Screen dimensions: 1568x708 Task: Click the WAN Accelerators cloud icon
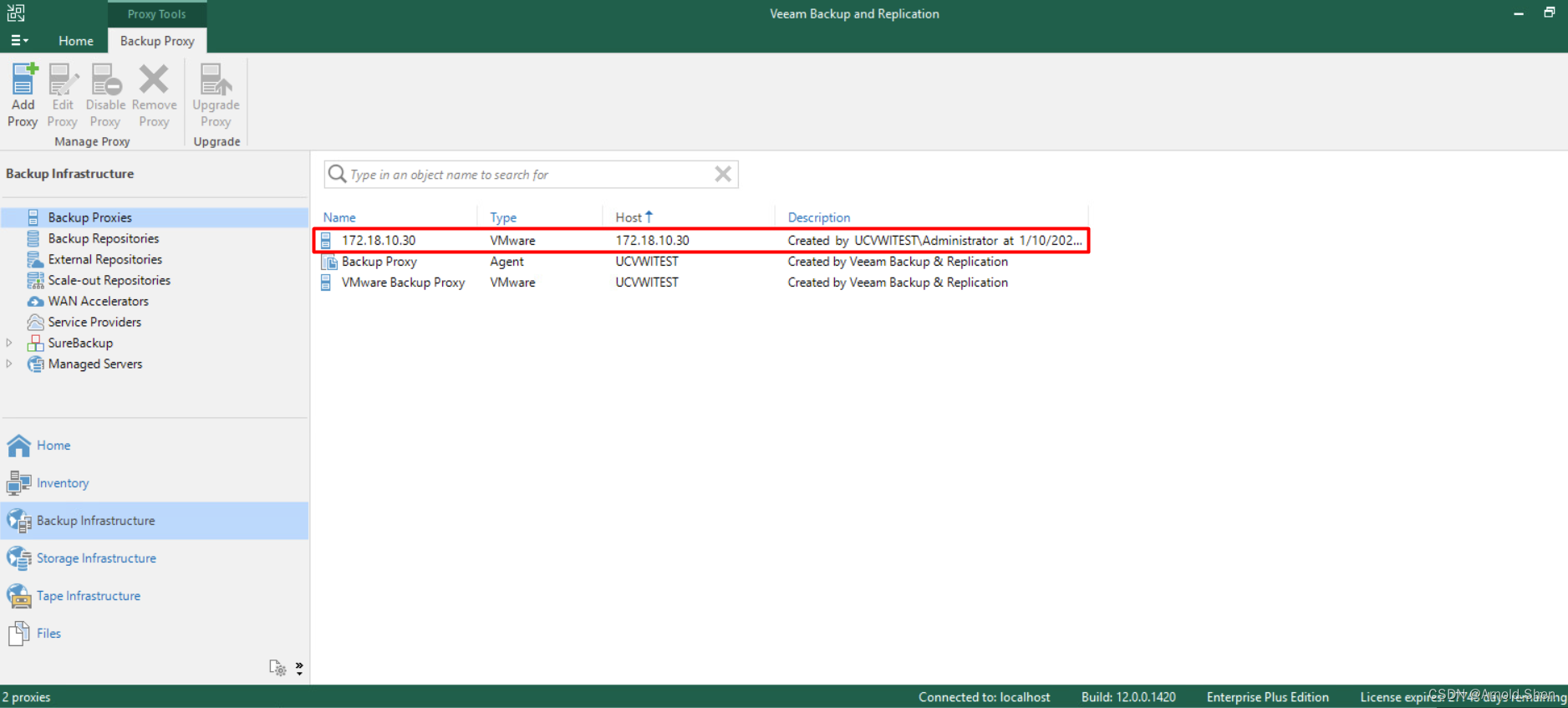click(35, 301)
